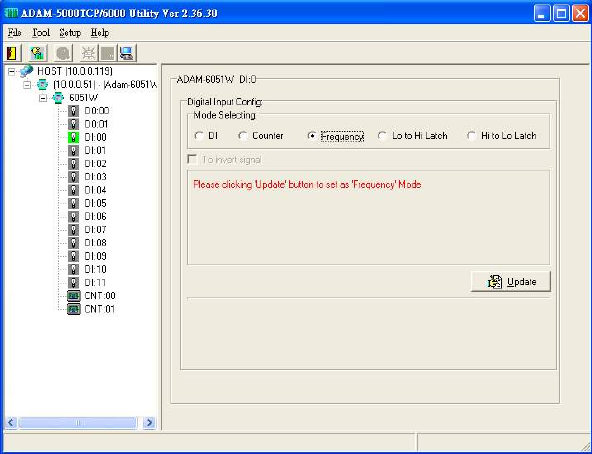
Task: Open the Tool menu
Action: tap(41, 33)
